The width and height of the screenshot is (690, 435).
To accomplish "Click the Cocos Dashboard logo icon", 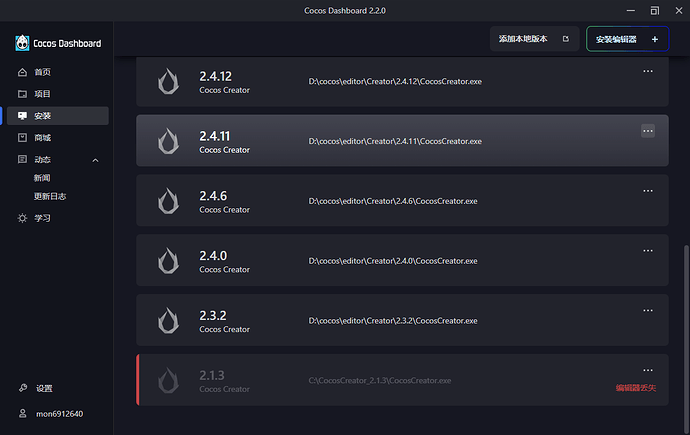I will click(x=23, y=42).
